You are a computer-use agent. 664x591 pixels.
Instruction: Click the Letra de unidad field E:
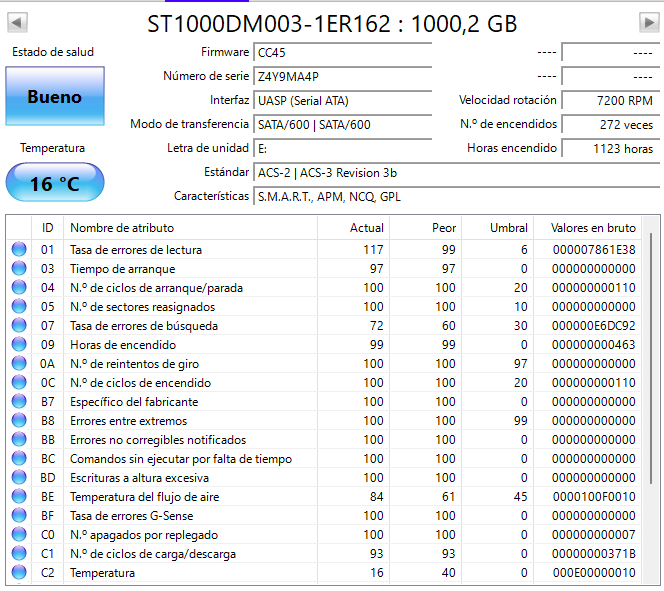pos(343,149)
